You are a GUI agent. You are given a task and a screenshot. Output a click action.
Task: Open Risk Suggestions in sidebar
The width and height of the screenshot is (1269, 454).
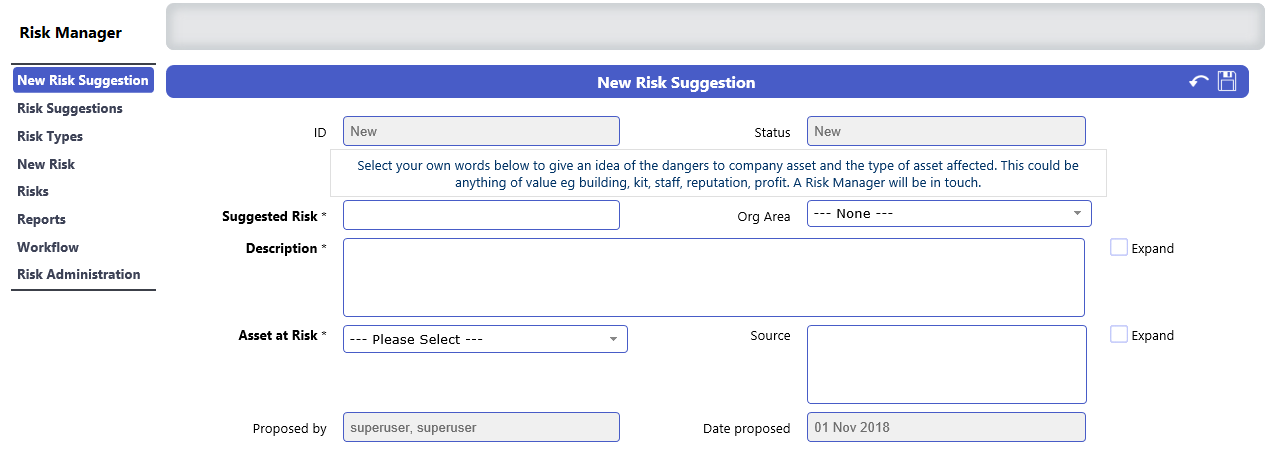70,108
